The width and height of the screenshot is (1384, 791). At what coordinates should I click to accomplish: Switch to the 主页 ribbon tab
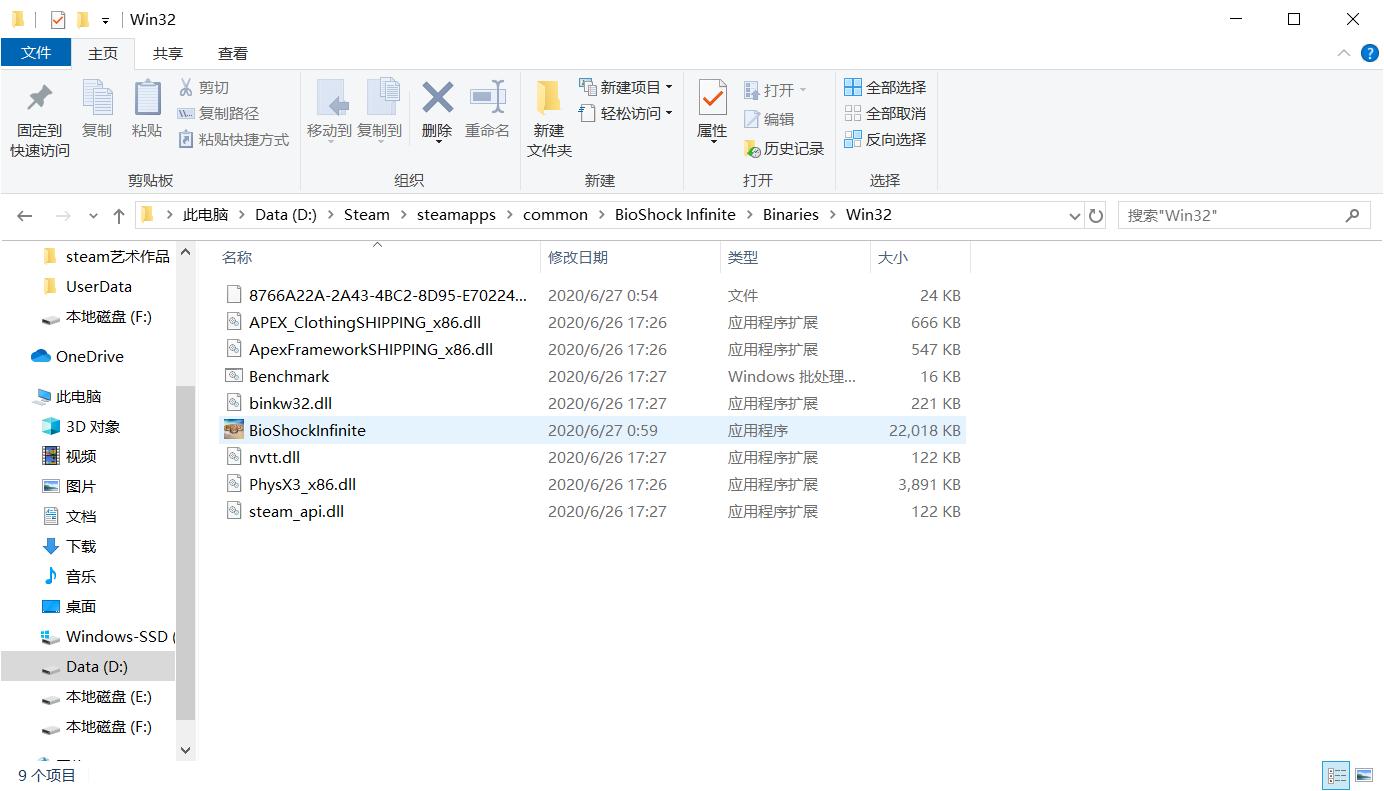tap(103, 53)
